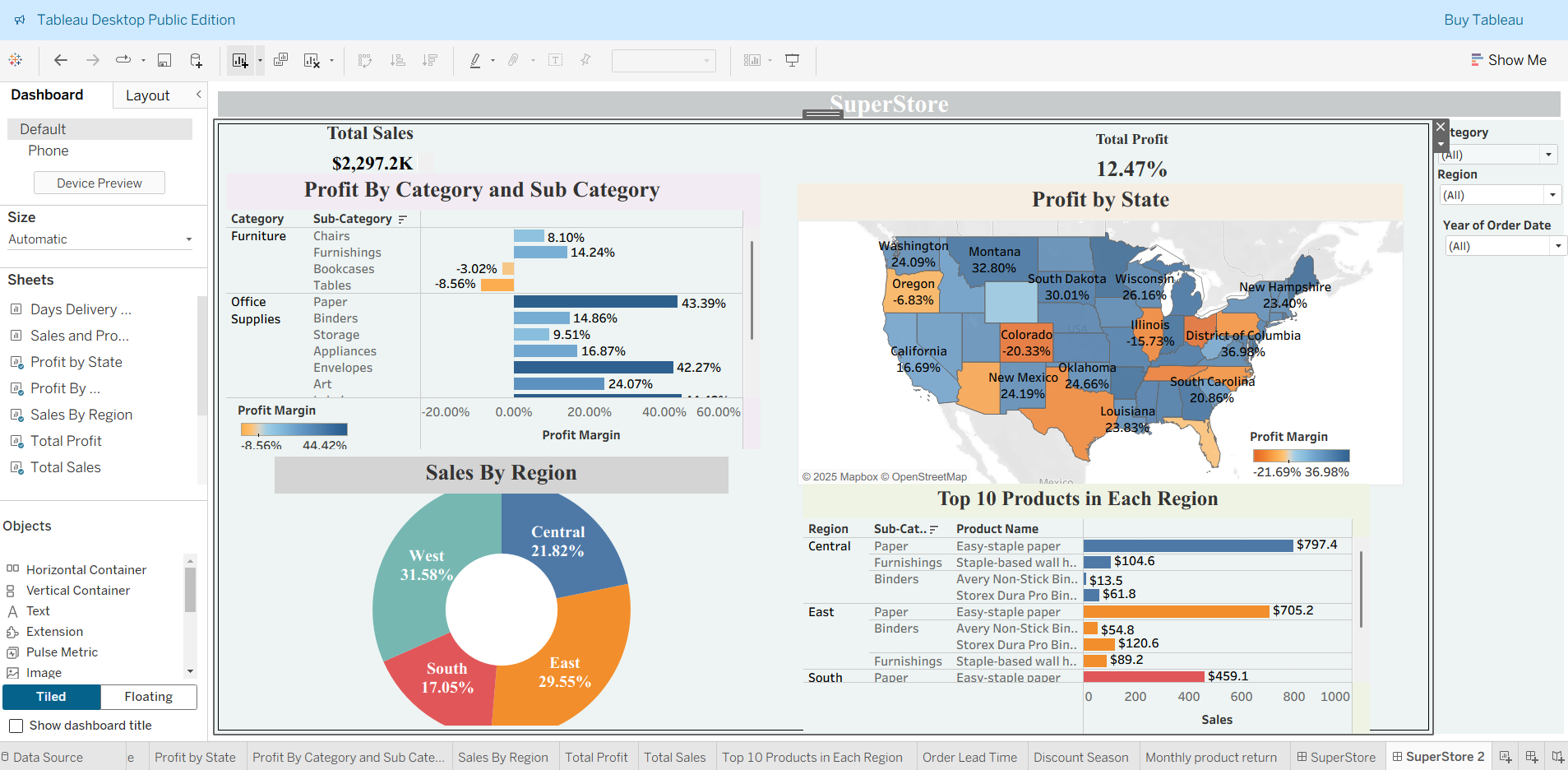Save the workbook using the disk icon
The height and width of the screenshot is (770, 1568).
click(164, 60)
